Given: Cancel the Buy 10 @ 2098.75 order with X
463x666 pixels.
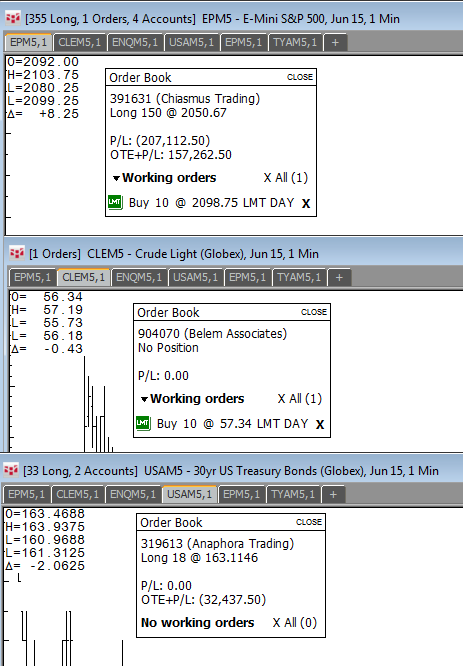Looking at the screenshot, I should pyautogui.click(x=306, y=203).
